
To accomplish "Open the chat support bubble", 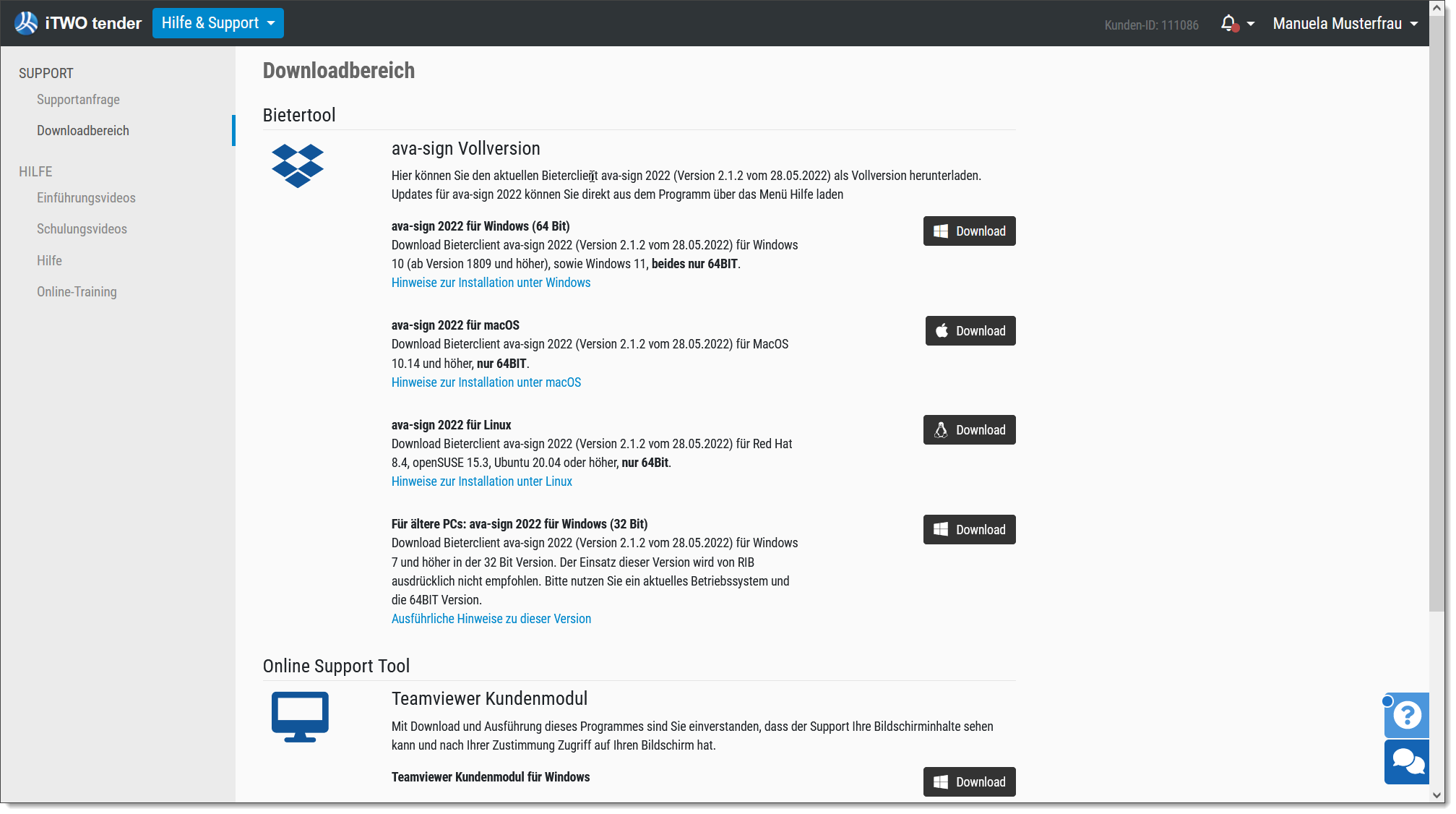I will point(1406,761).
